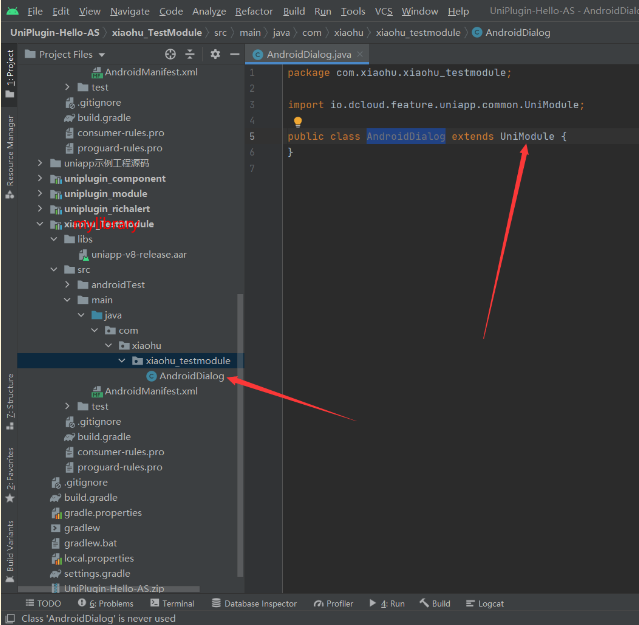
Task: Click tool window quick-access icon in status bar
Action: [10, 618]
